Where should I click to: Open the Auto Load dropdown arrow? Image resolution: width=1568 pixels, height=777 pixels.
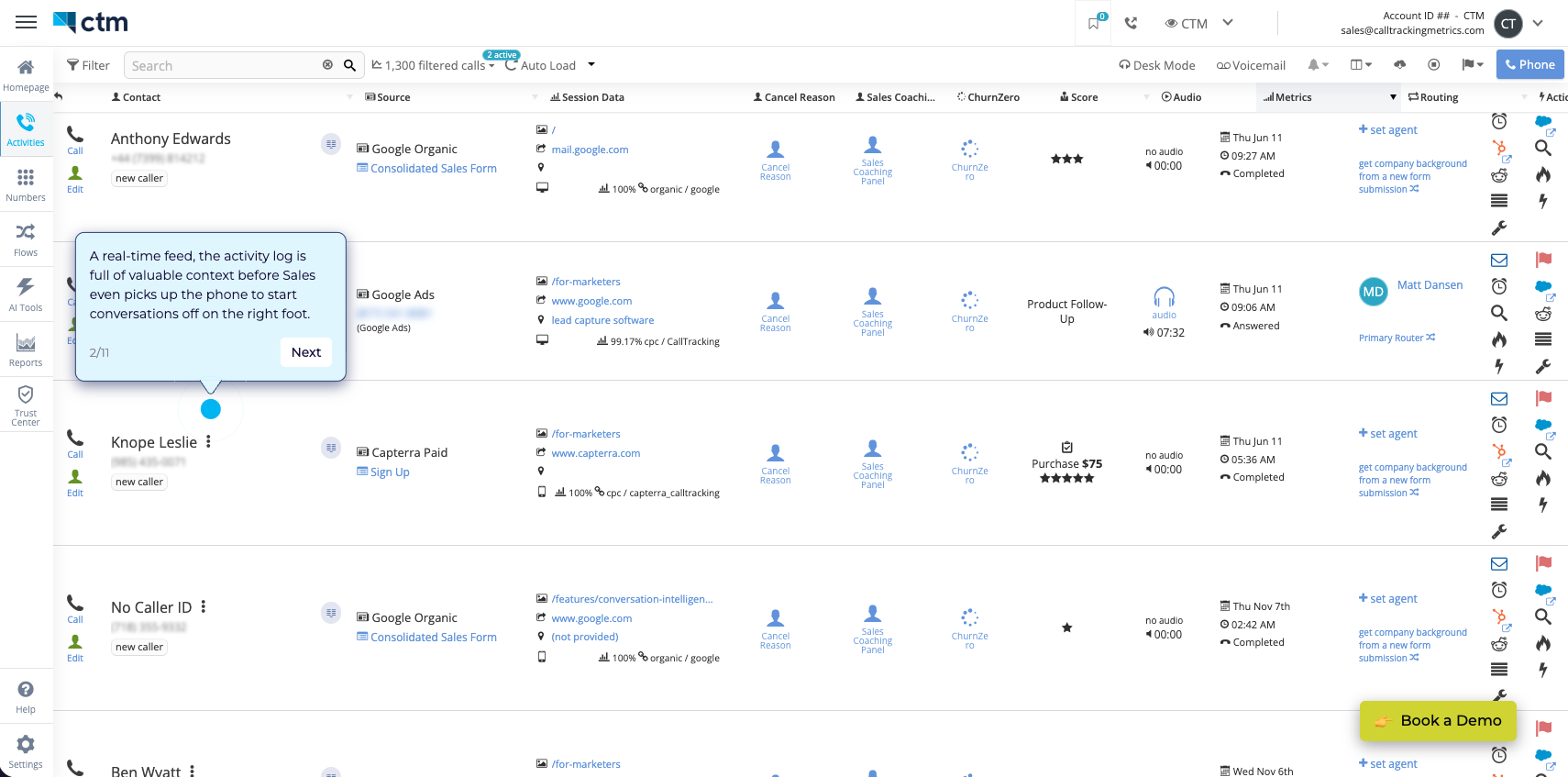click(591, 64)
